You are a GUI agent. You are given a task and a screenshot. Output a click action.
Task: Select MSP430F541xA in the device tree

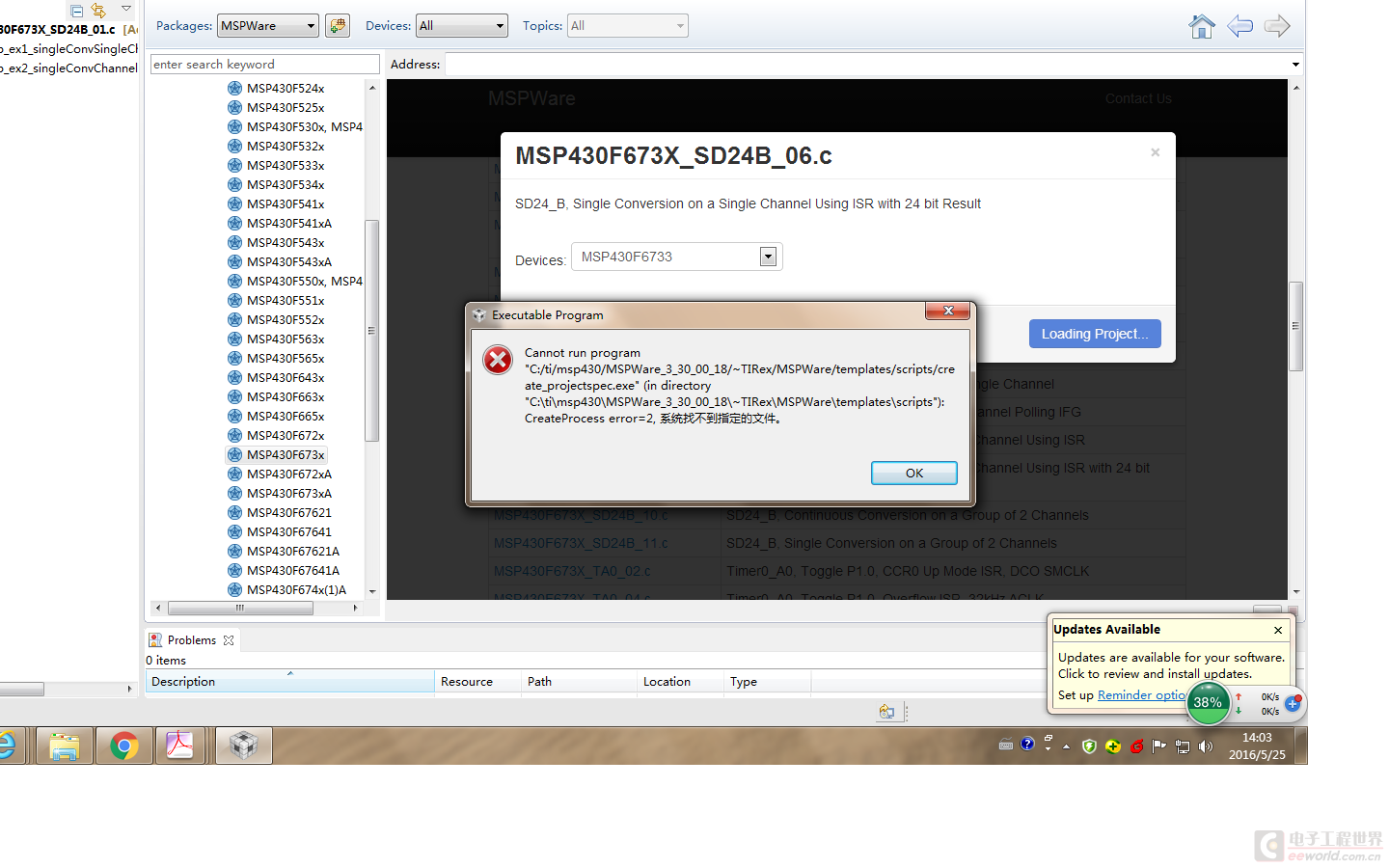pyautogui.click(x=289, y=223)
